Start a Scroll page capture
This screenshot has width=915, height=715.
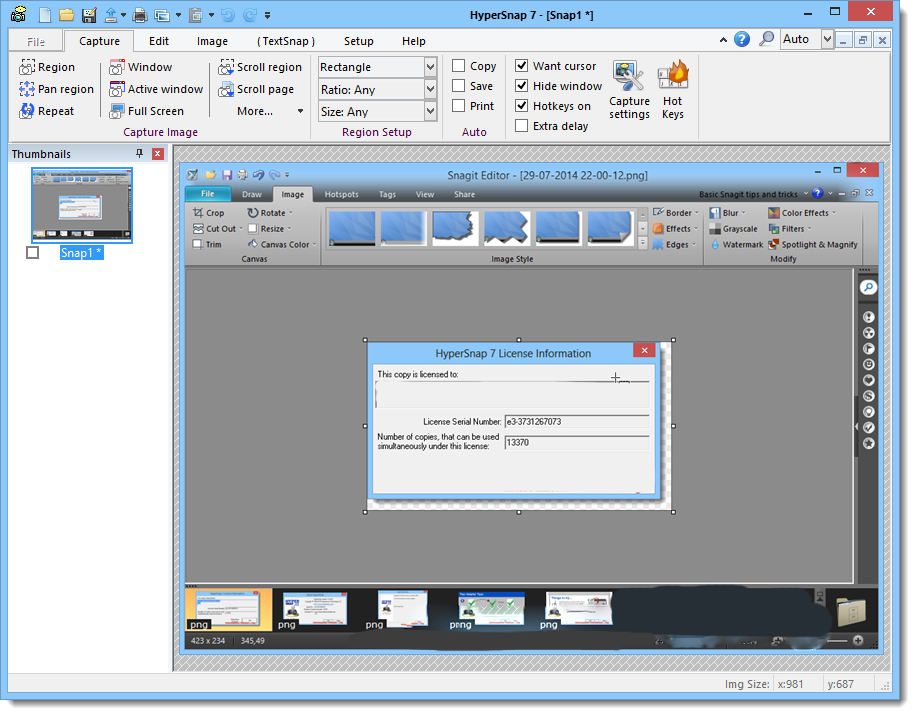(256, 89)
